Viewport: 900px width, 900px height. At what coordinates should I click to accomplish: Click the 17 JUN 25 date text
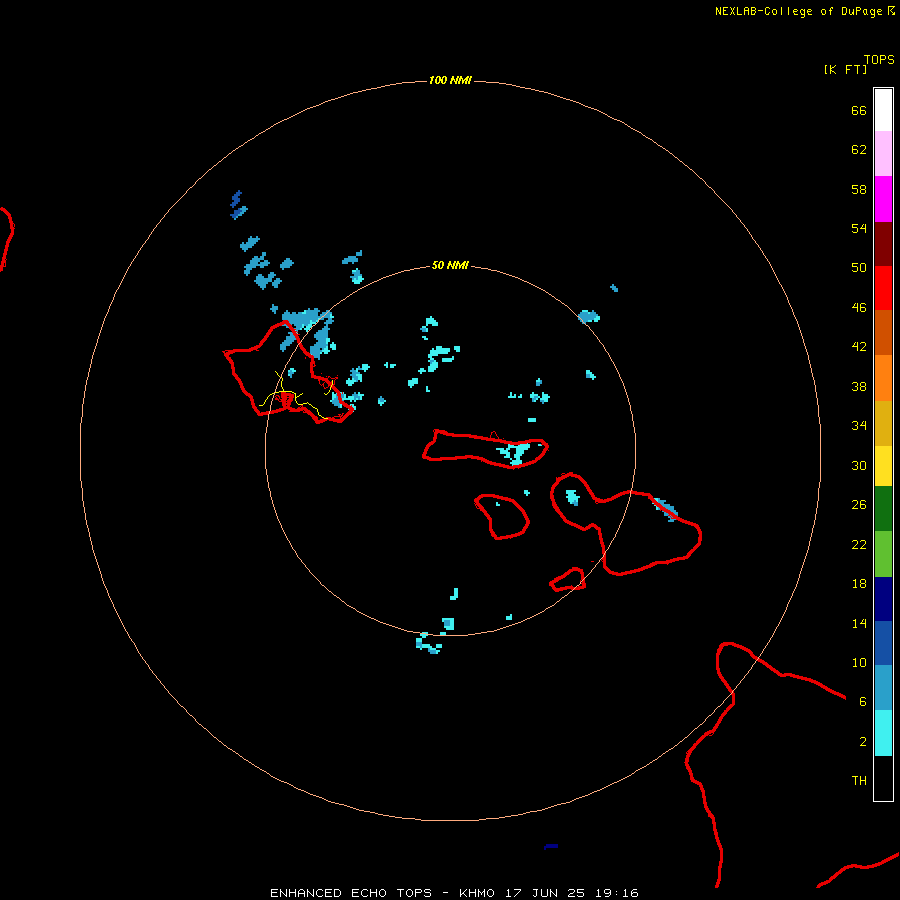click(x=545, y=893)
